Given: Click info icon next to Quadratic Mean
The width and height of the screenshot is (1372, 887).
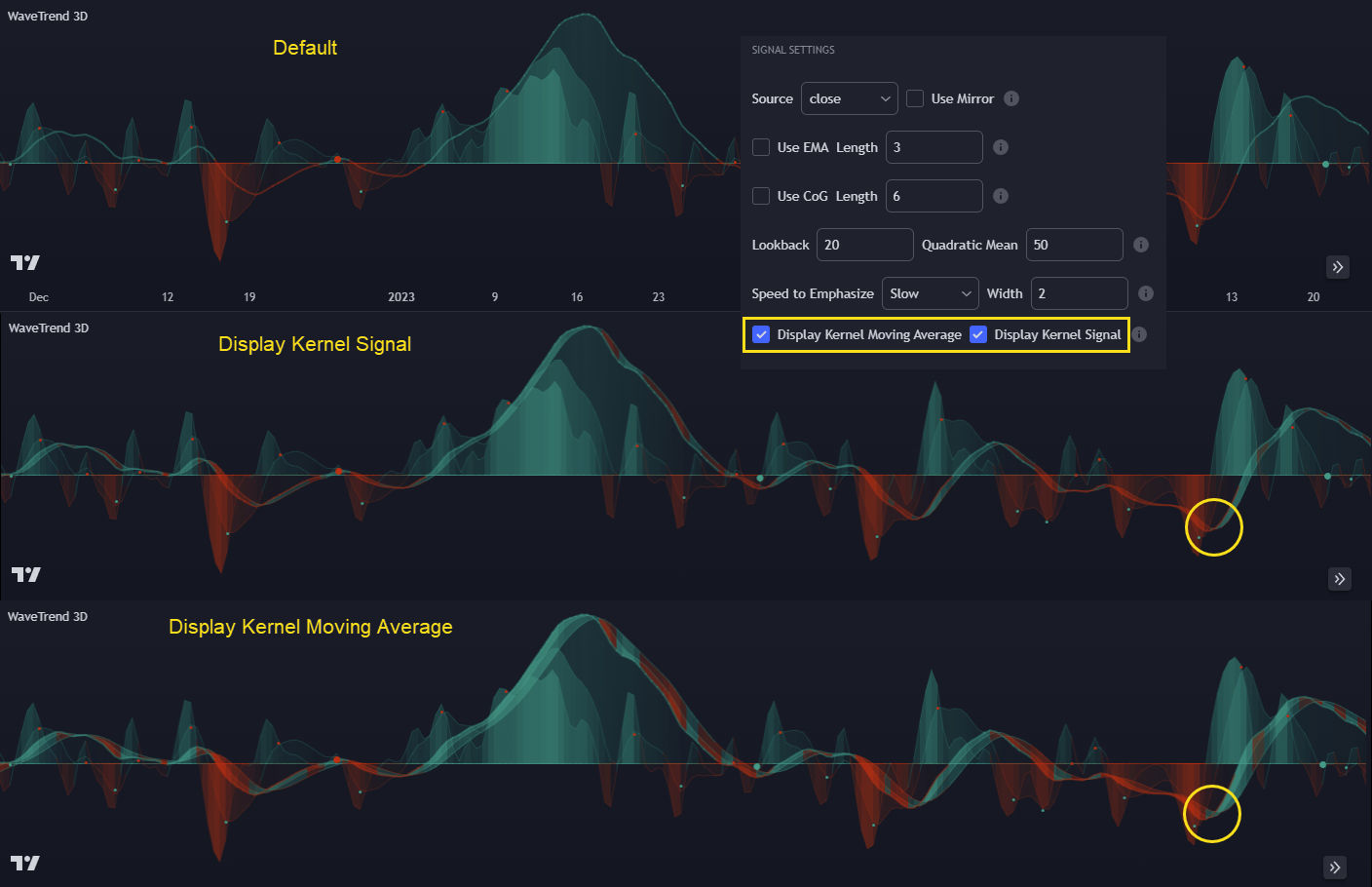Looking at the screenshot, I should [x=1141, y=245].
